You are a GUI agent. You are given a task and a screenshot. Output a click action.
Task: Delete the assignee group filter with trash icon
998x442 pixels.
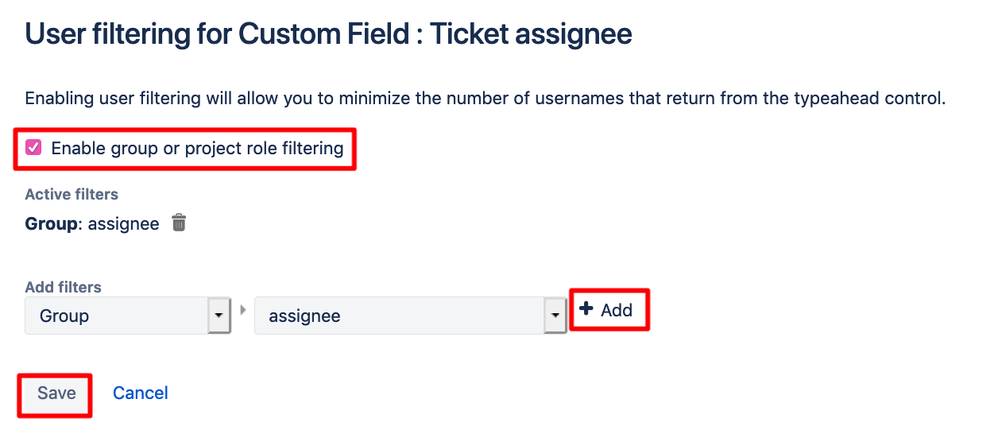(x=179, y=223)
